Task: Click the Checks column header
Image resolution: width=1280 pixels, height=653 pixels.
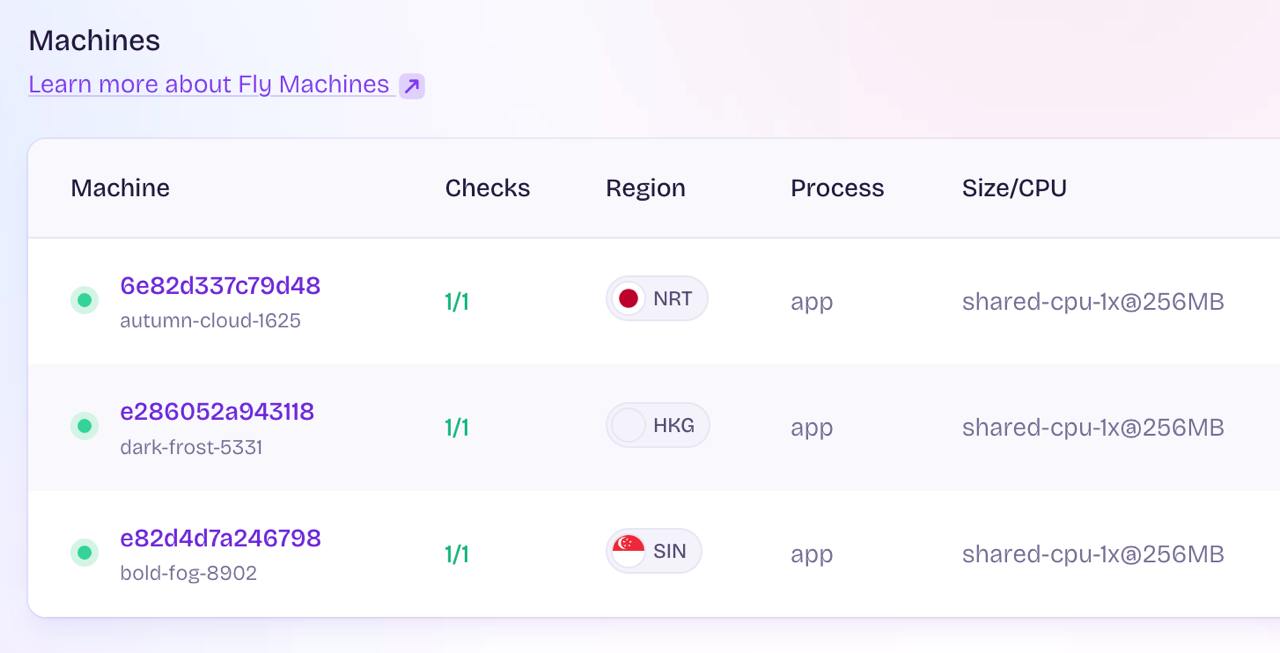Action: [x=487, y=188]
